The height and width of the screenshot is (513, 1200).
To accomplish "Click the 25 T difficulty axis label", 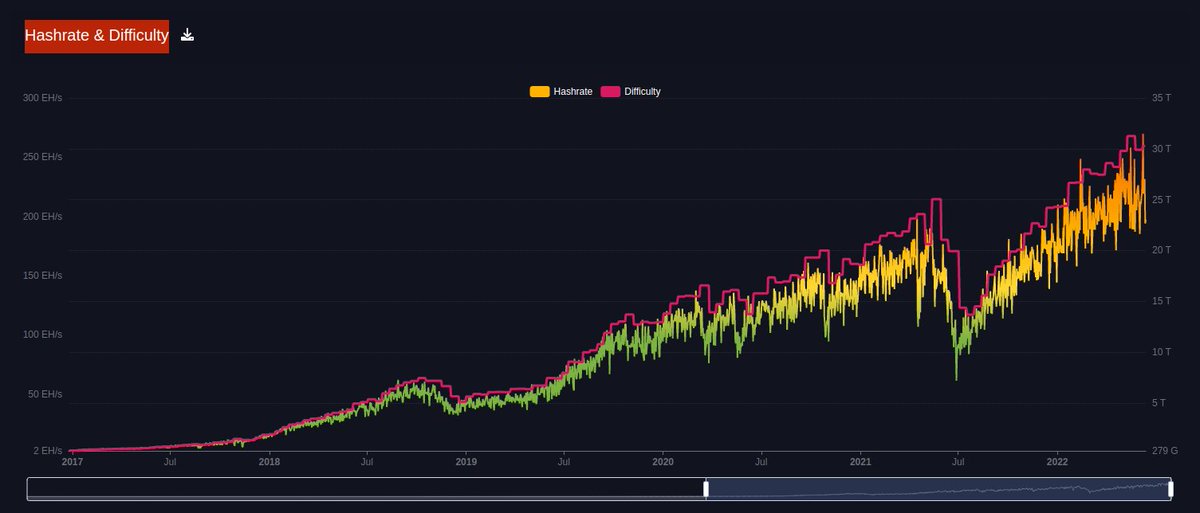I will click(1161, 199).
